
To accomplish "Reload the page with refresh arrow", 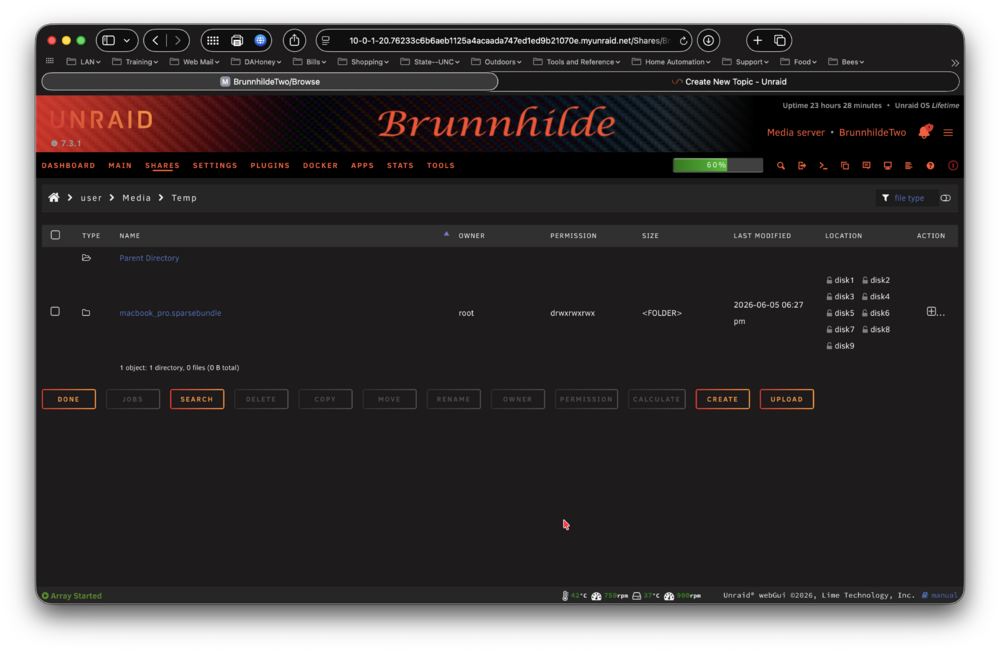I will [683, 41].
